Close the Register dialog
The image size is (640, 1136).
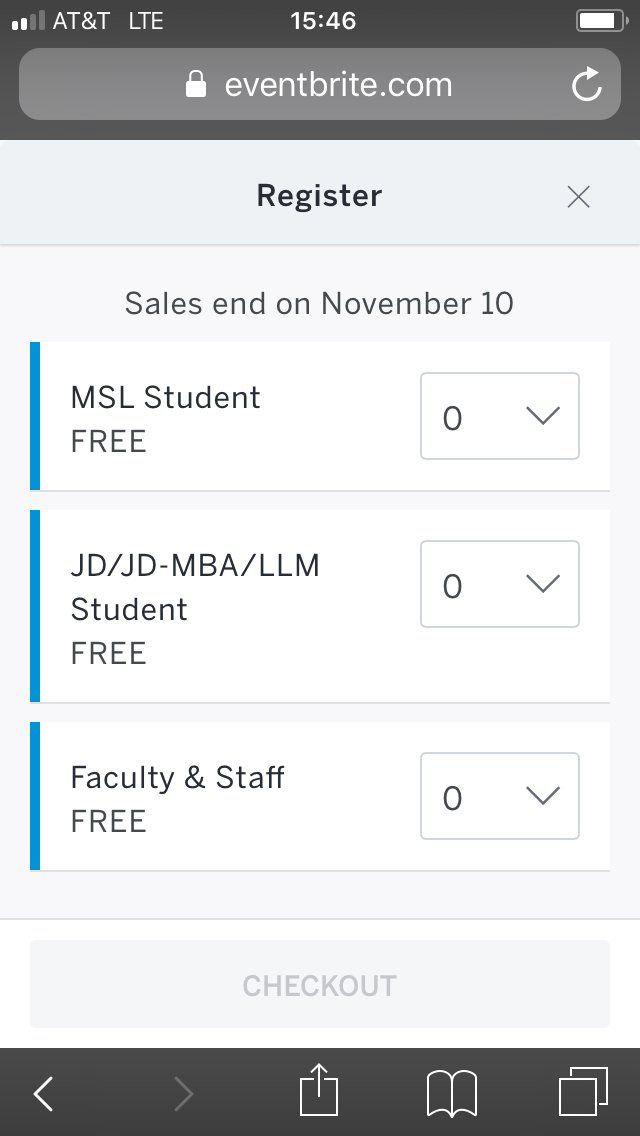coord(578,197)
